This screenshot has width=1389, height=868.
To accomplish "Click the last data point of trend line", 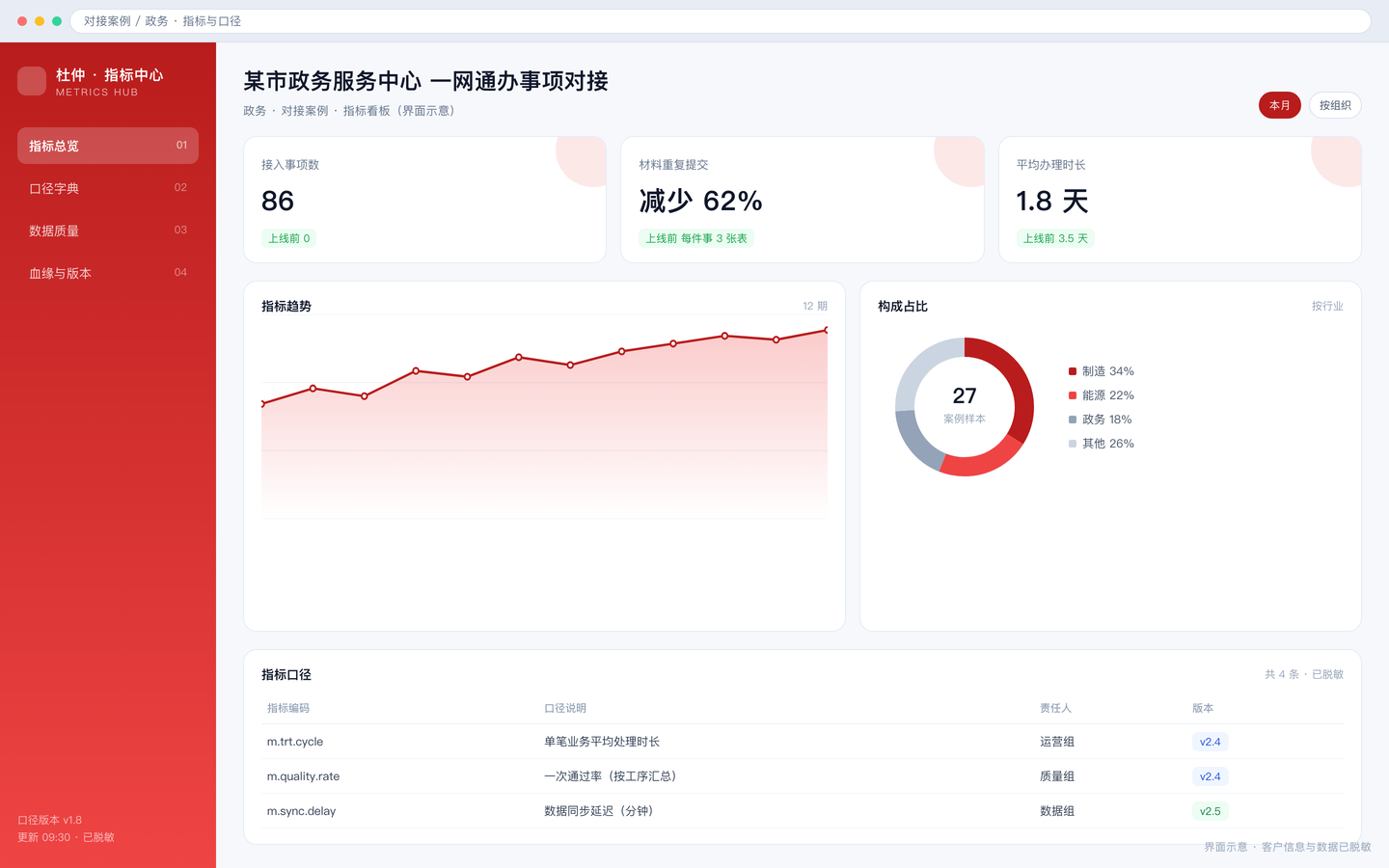I will point(827,330).
